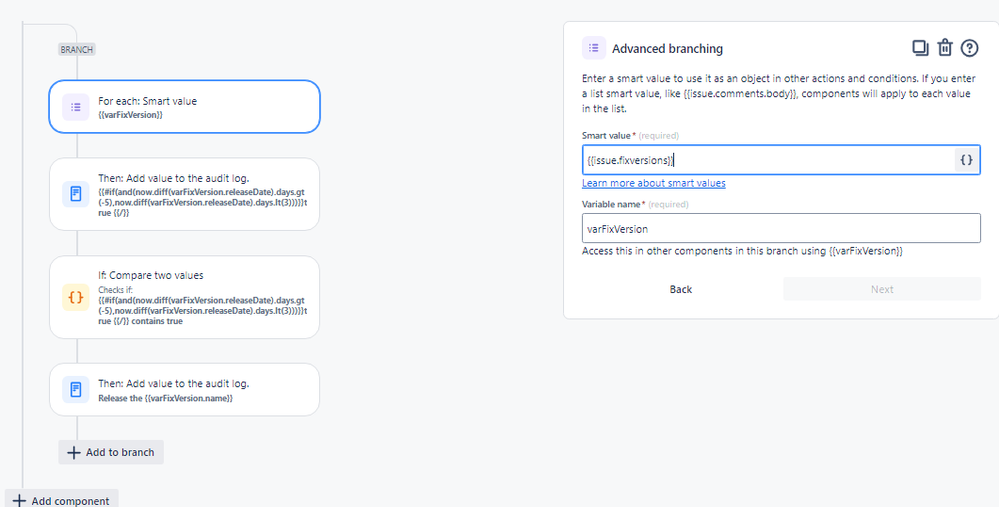
Task: Click the smart value curly braces picker
Action: 967,160
